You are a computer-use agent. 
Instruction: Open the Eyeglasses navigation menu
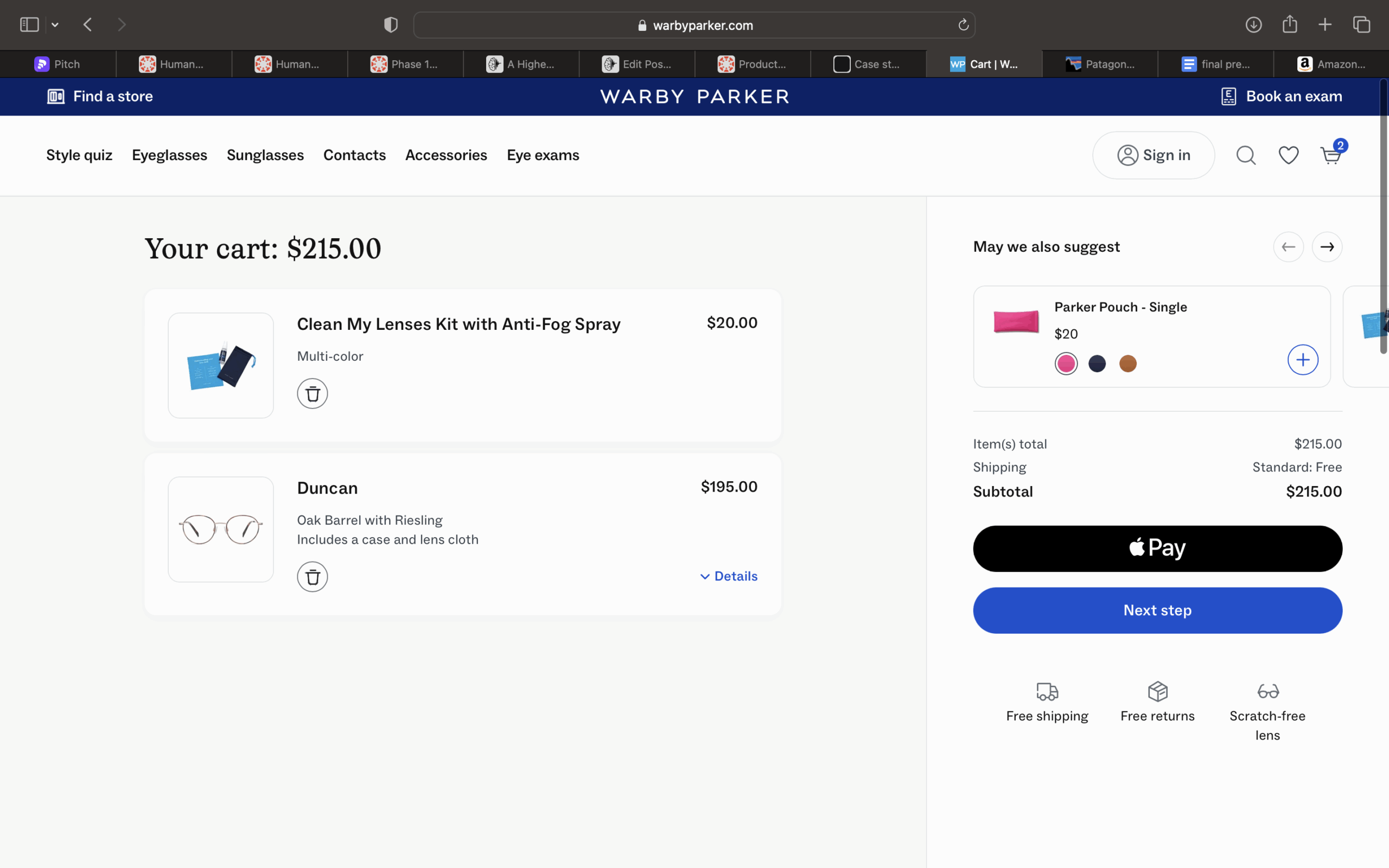169,156
